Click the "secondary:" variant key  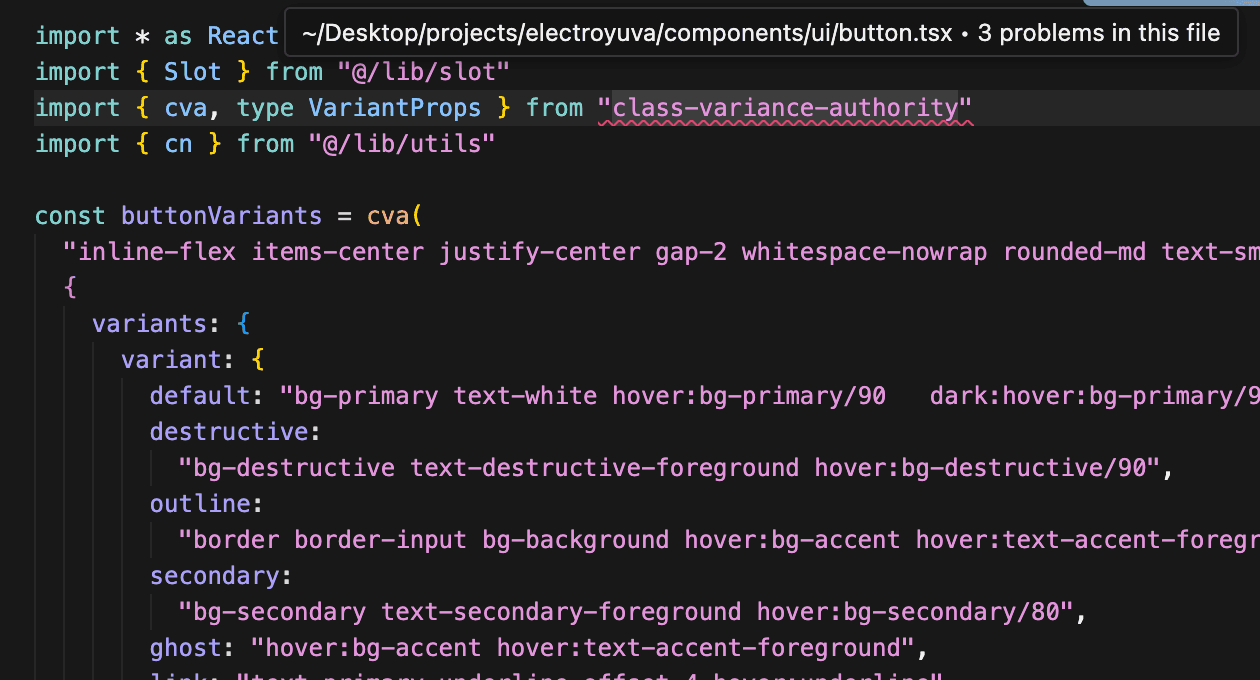[222, 576]
